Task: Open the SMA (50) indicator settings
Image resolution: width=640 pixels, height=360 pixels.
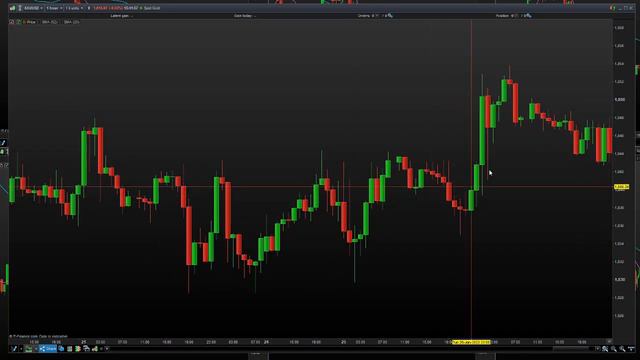Action: (x=49, y=22)
